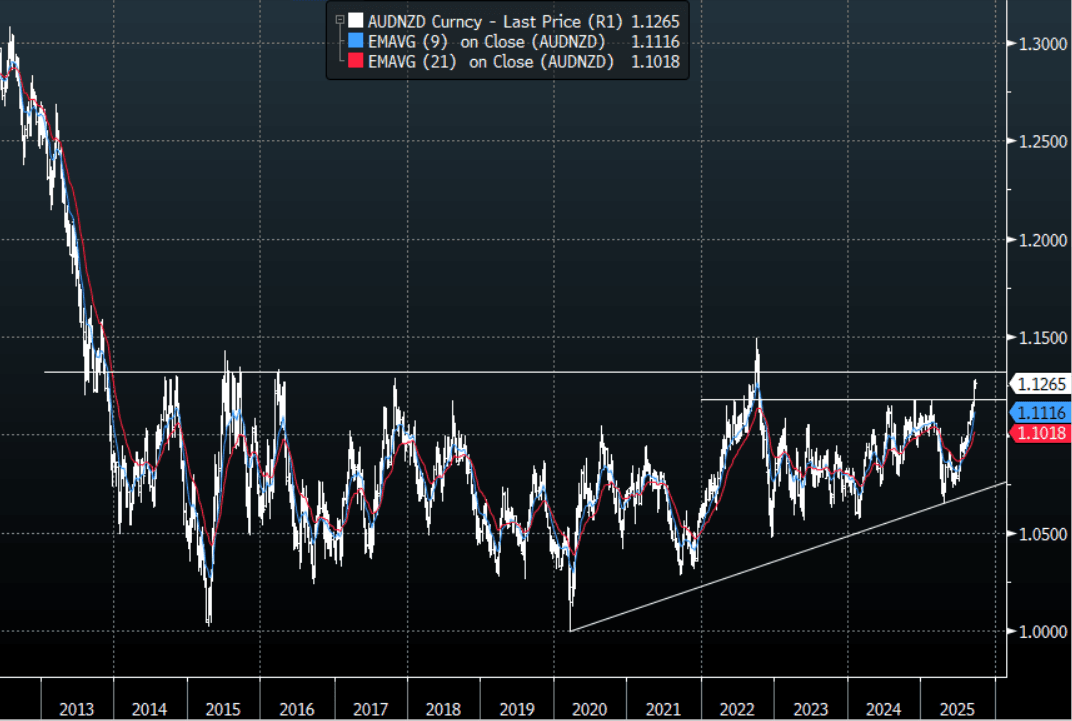
Task: Click the blue EMAVG (9) legend swatch
Action: (356, 41)
